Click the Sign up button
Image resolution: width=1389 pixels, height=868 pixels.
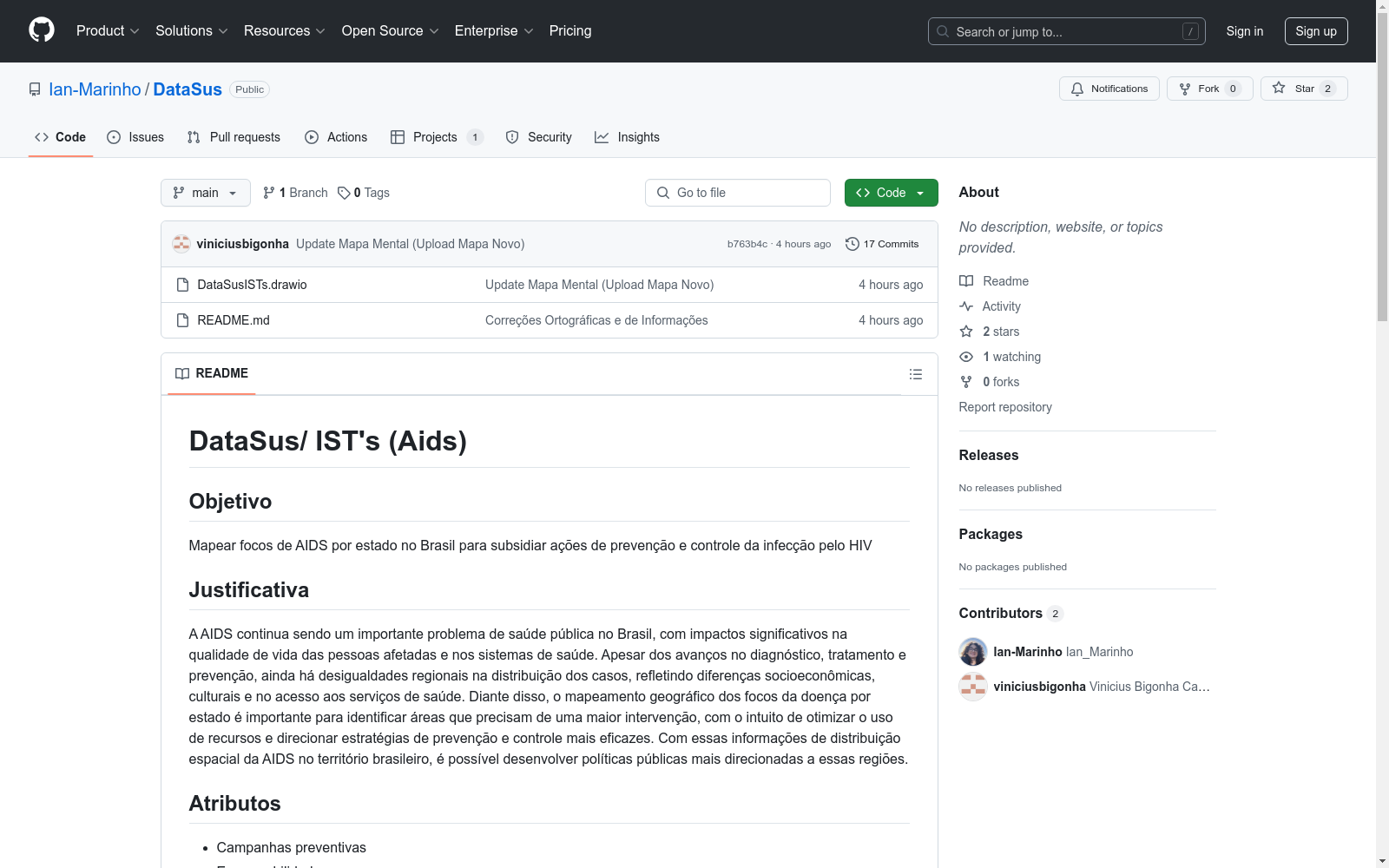click(1316, 31)
